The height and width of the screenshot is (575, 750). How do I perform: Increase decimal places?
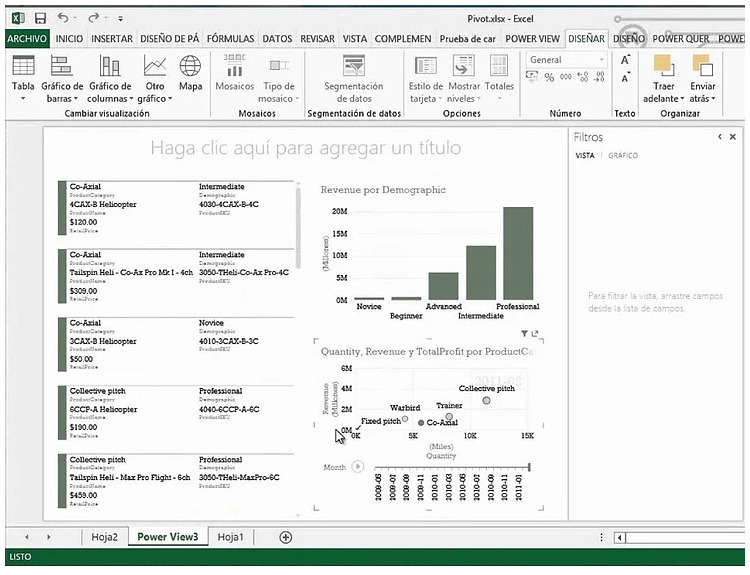pos(583,77)
